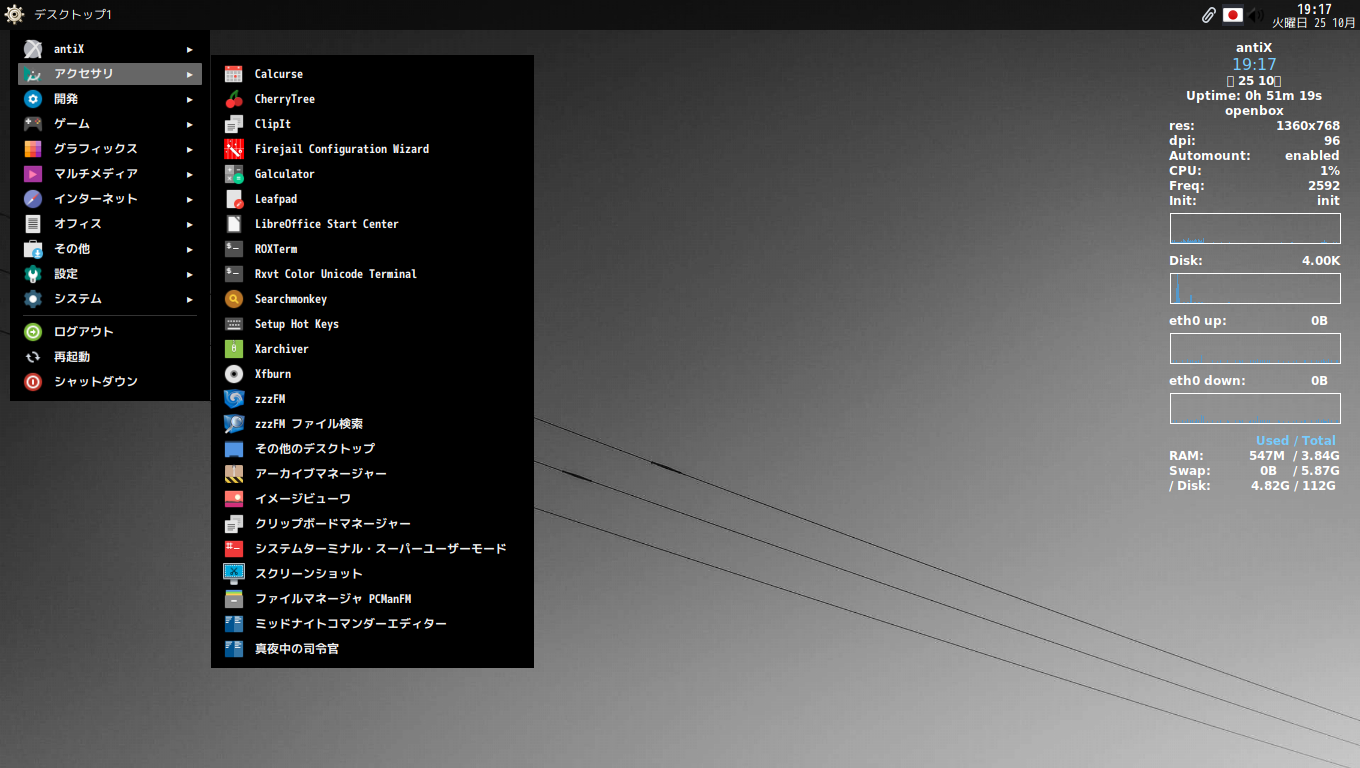This screenshot has width=1360, height=768.
Task: Click the グラフィックス colorful icon
Action: [x=33, y=149]
